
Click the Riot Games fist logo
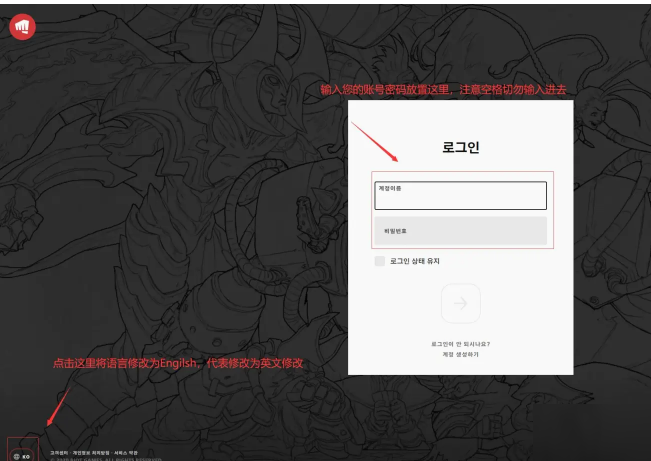(x=22, y=27)
